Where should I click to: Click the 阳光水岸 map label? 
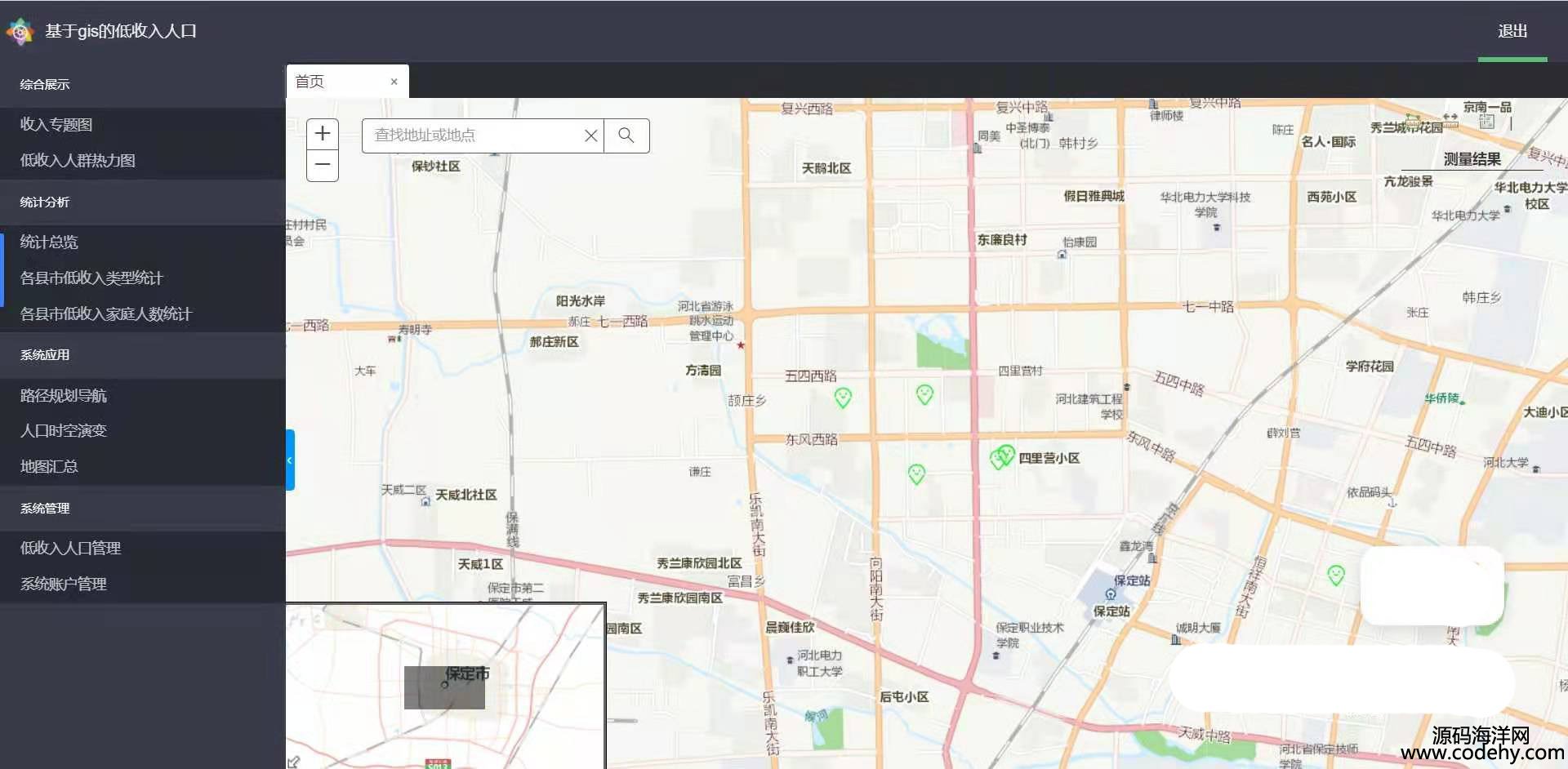point(581,301)
